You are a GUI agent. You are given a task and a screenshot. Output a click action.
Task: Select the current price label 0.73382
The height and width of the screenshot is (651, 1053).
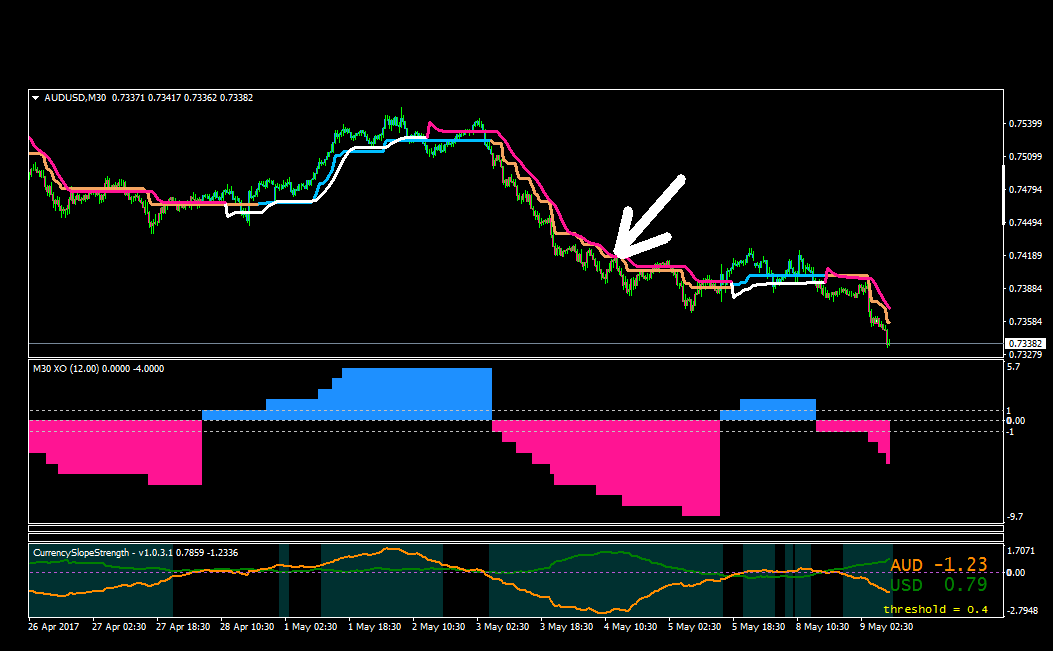1025,343
